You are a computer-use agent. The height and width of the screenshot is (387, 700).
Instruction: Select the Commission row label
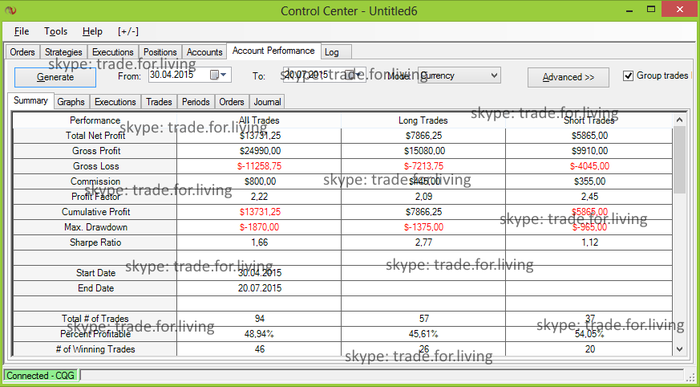pos(96,181)
